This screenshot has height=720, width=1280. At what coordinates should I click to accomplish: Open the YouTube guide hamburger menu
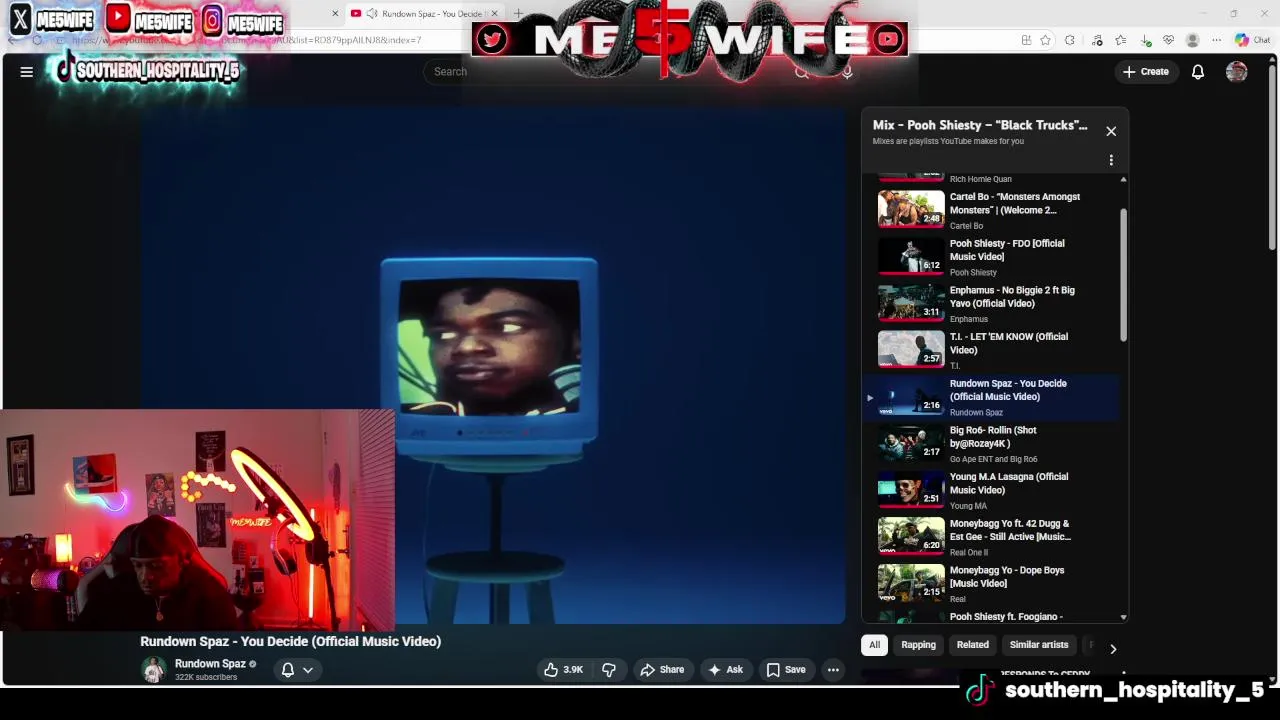27,72
